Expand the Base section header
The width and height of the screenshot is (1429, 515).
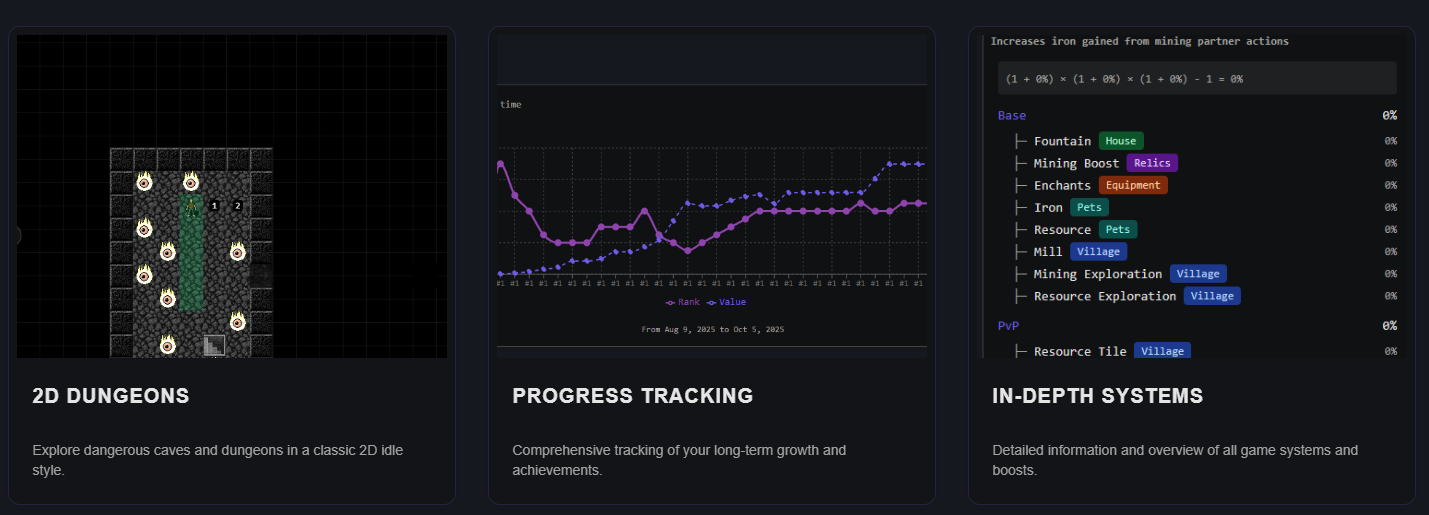(1012, 116)
